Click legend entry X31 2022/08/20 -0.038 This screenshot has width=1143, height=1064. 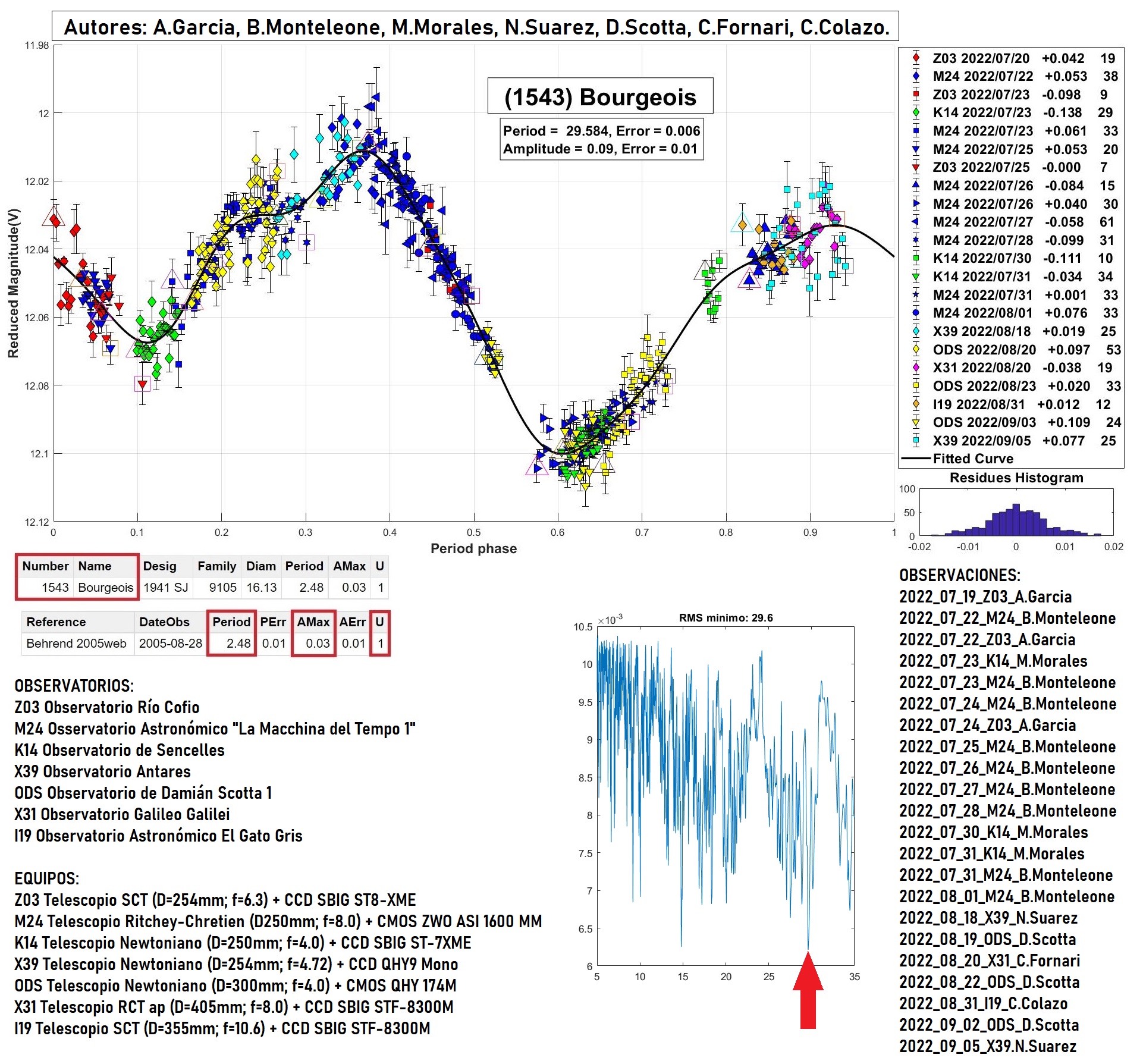(x=1013, y=368)
